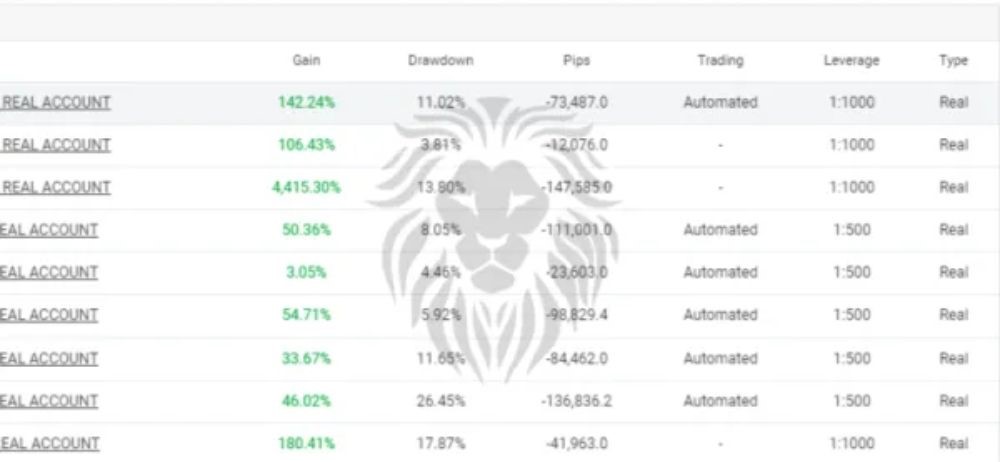Open the REAL ACCOUNT link with 142.24% gain

[x=55, y=103]
